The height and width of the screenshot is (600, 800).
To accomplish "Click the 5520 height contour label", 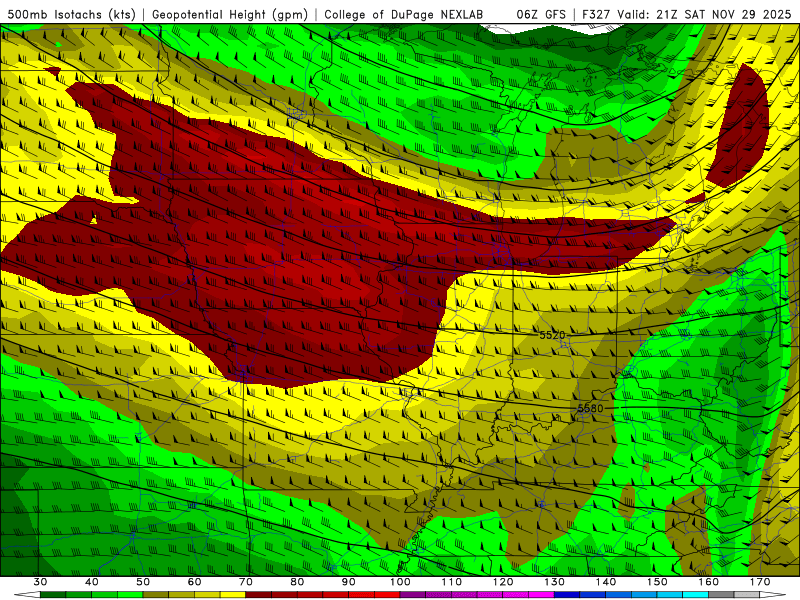I will (553, 335).
